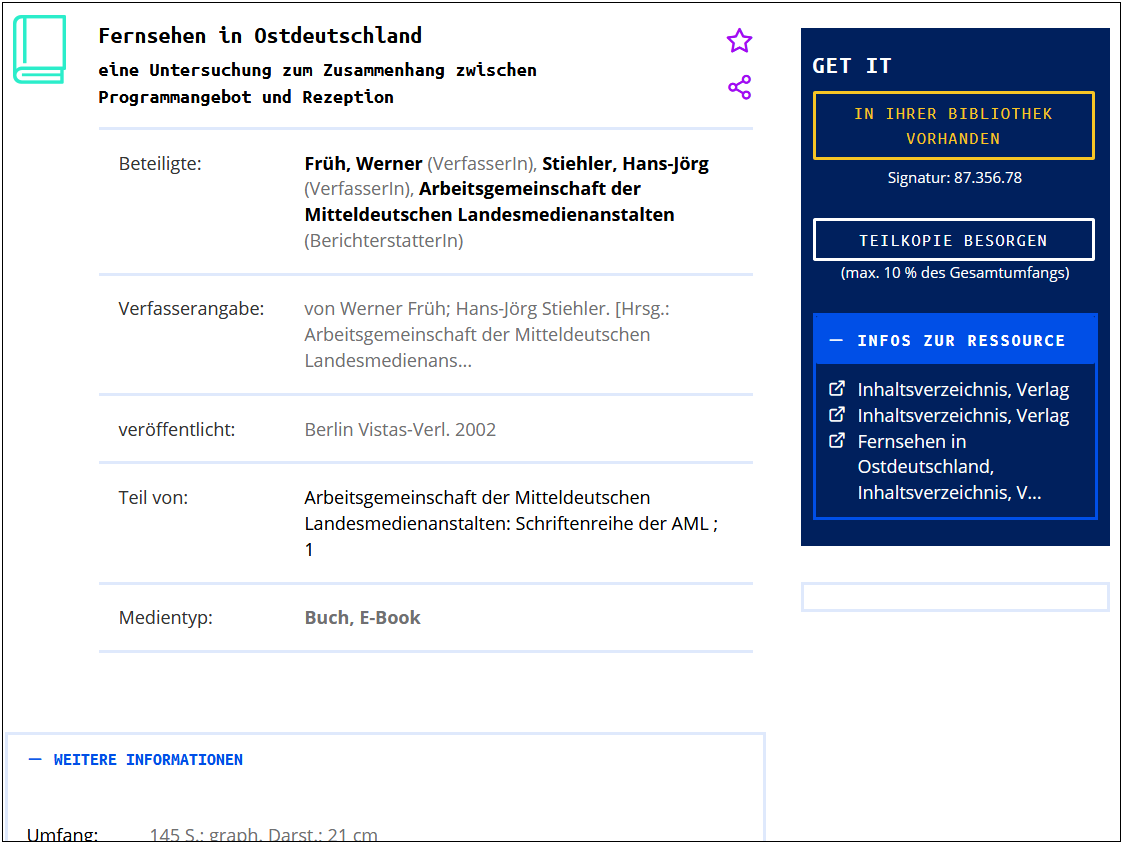Select subtitle starting with eine Untersuchung zum Zusammenhang
The image size is (1123, 844).
tap(317, 83)
